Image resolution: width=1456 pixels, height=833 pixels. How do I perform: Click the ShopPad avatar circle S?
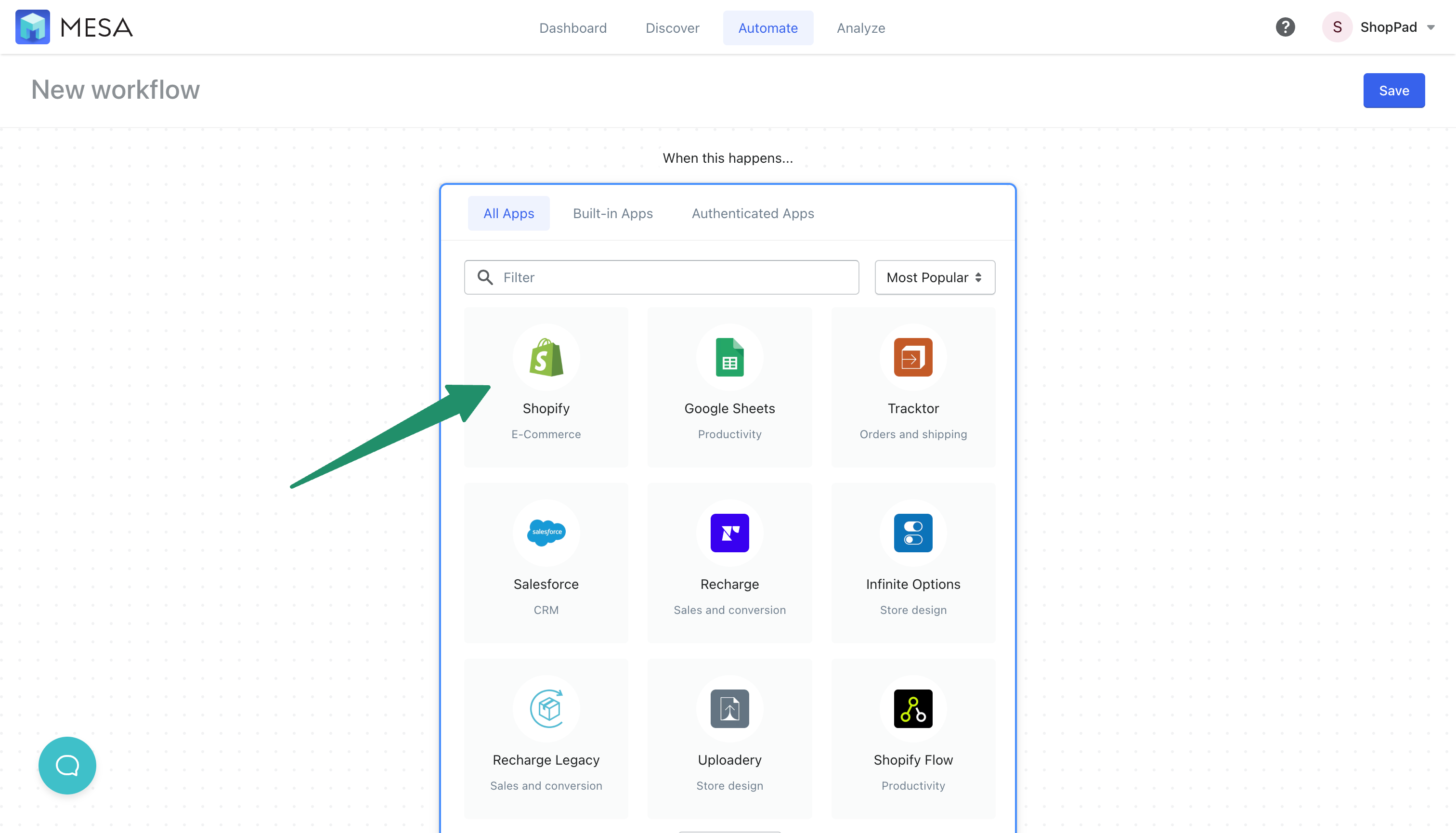pos(1337,27)
